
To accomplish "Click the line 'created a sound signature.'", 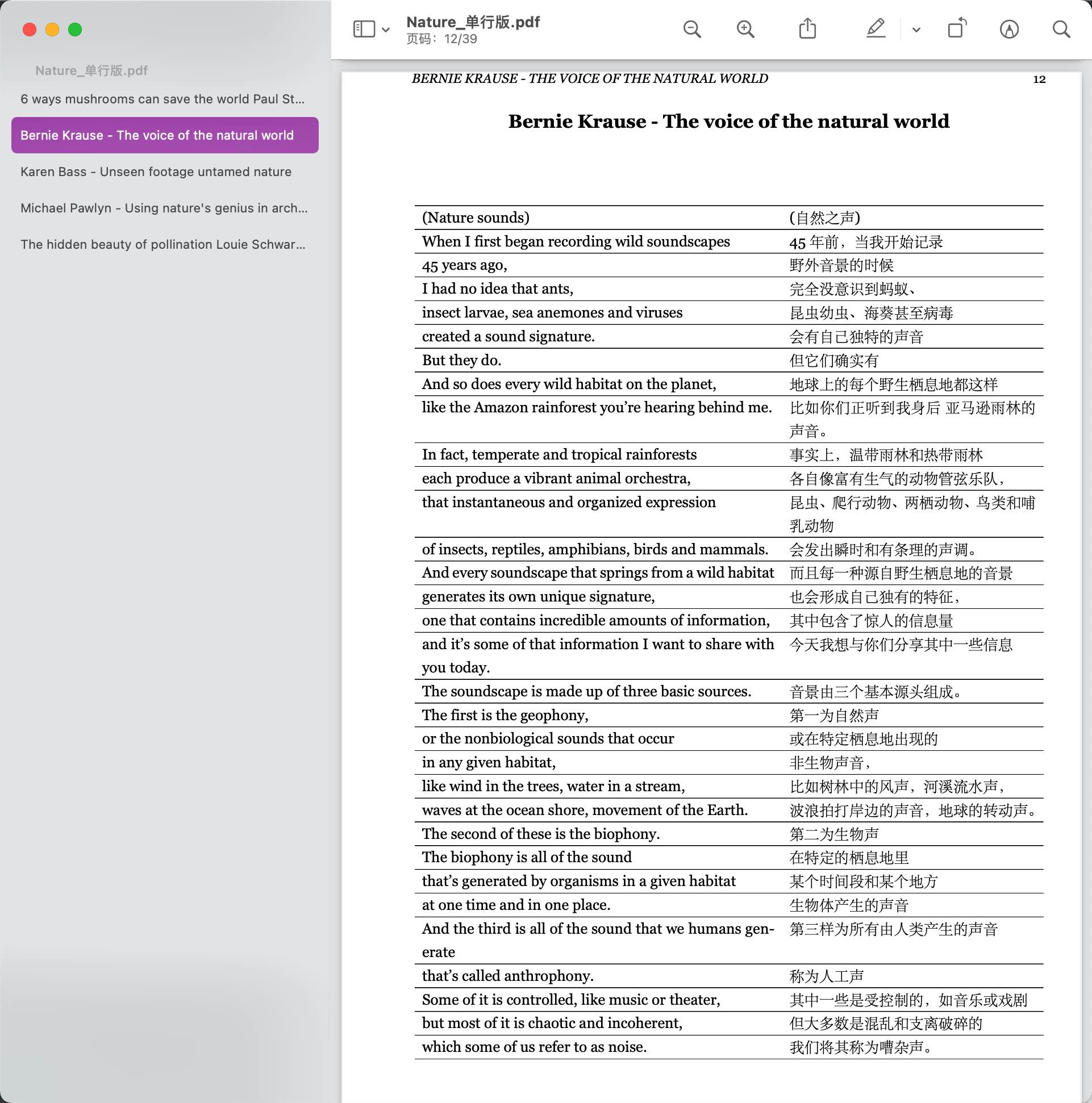I will coord(509,336).
